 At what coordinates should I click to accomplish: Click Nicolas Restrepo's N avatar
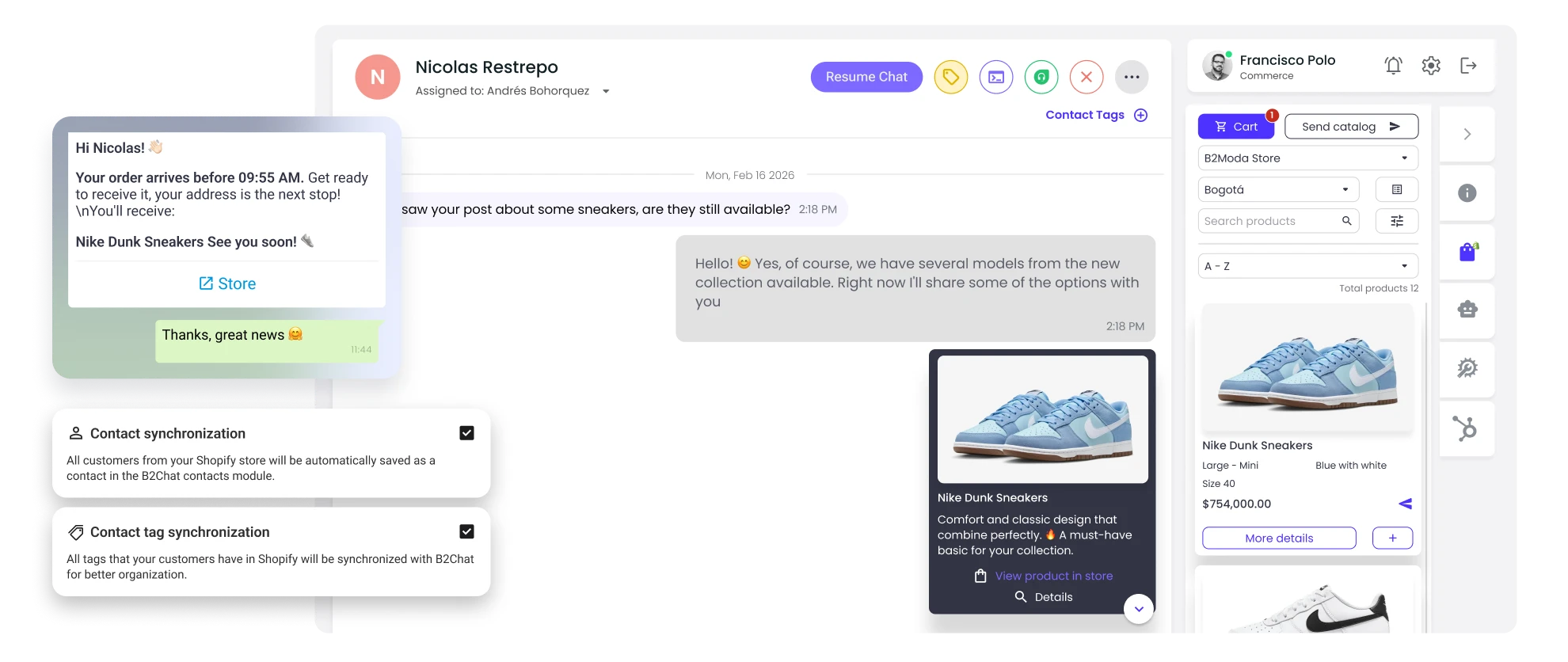click(x=378, y=77)
